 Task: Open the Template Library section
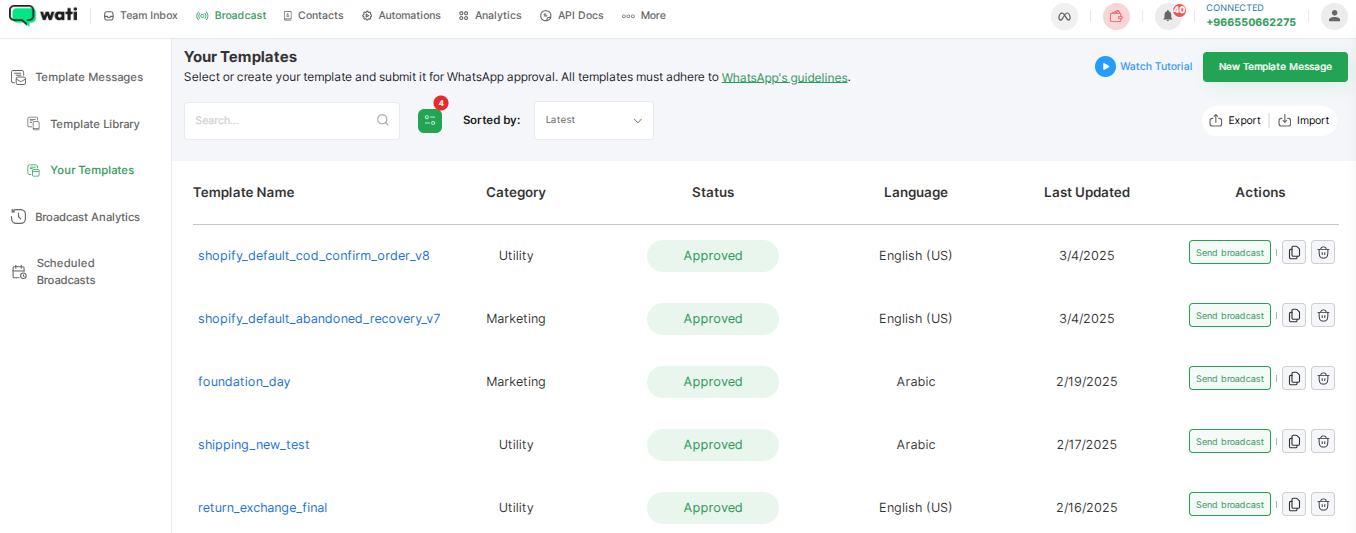point(95,124)
